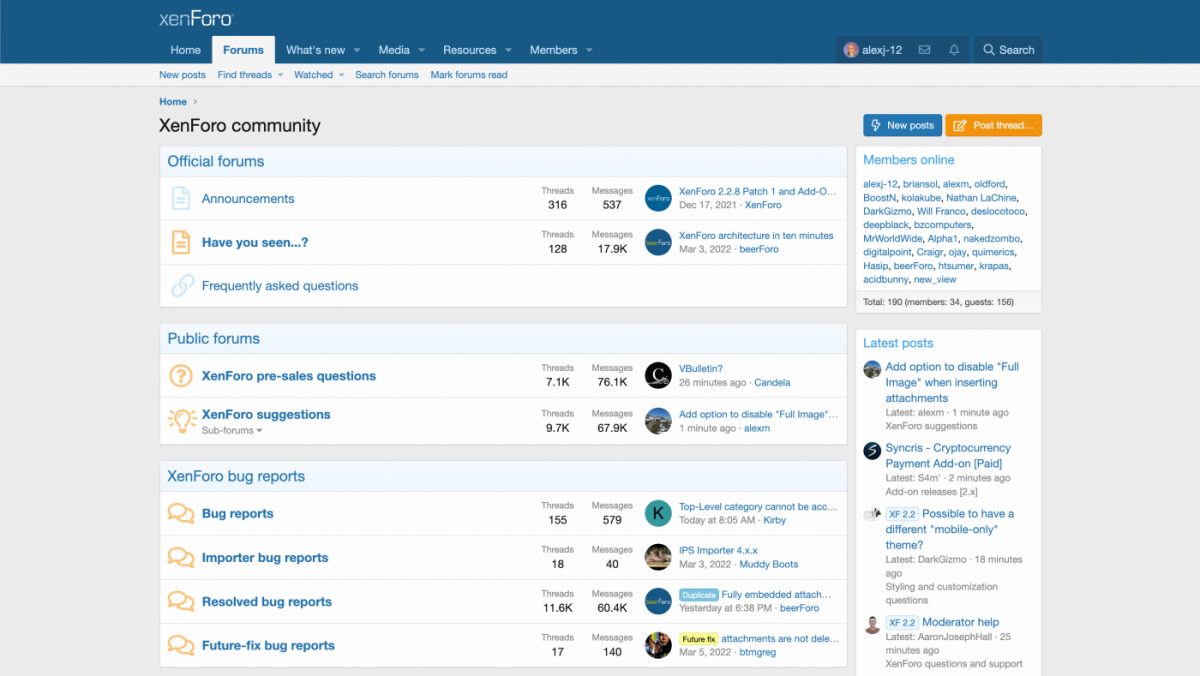Viewport: 1200px width, 676px height.
Task: Open the XenForo bug reports category heading
Action: pyautogui.click(x=236, y=476)
